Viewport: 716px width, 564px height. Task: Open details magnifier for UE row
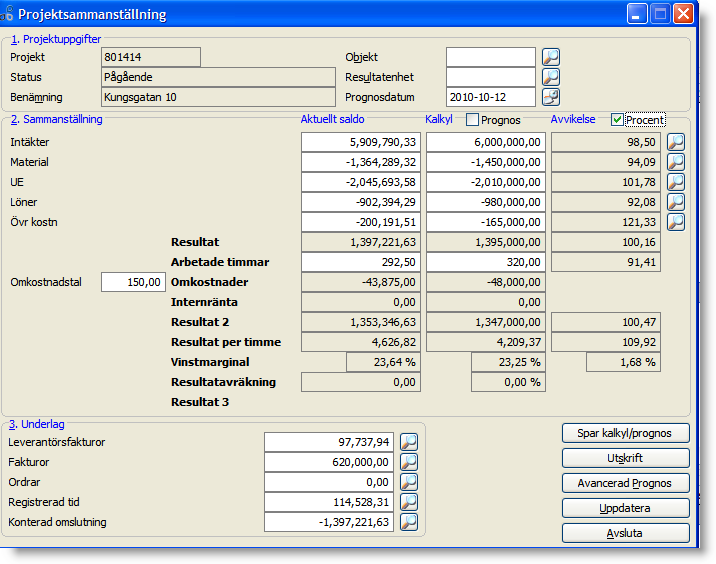click(676, 182)
